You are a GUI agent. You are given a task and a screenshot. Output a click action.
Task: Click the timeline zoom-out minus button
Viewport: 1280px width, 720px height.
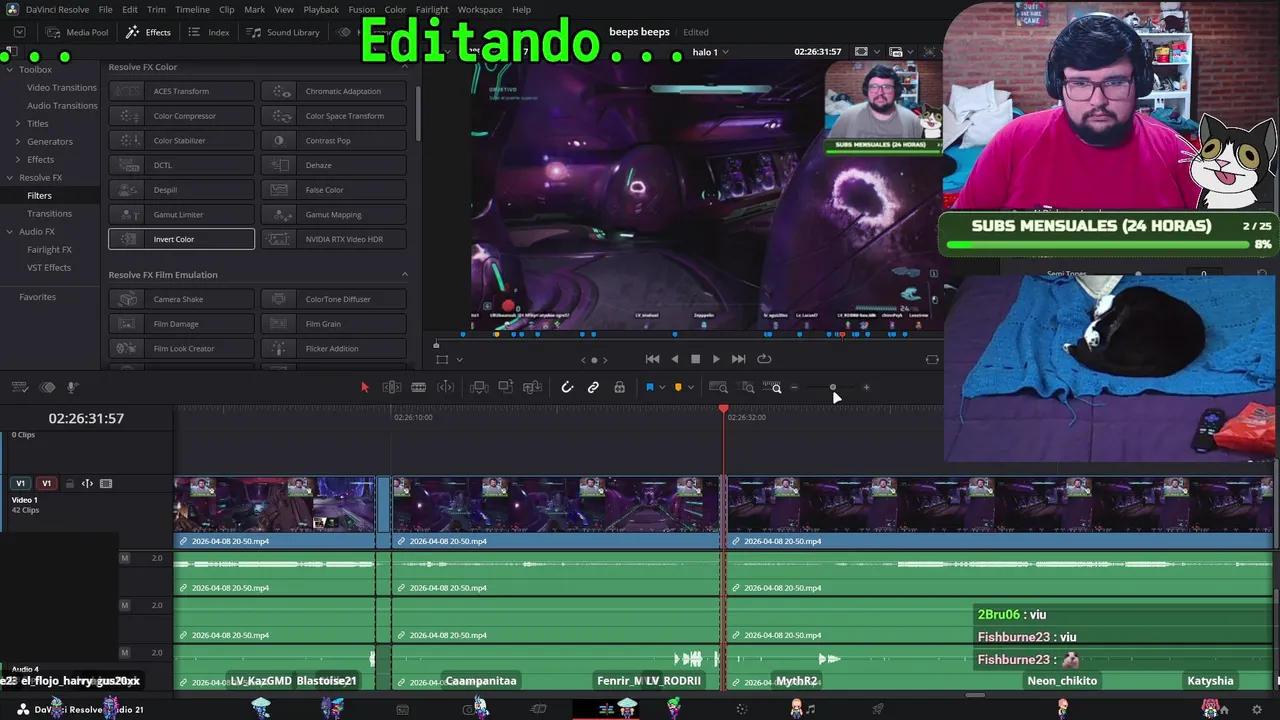point(795,387)
